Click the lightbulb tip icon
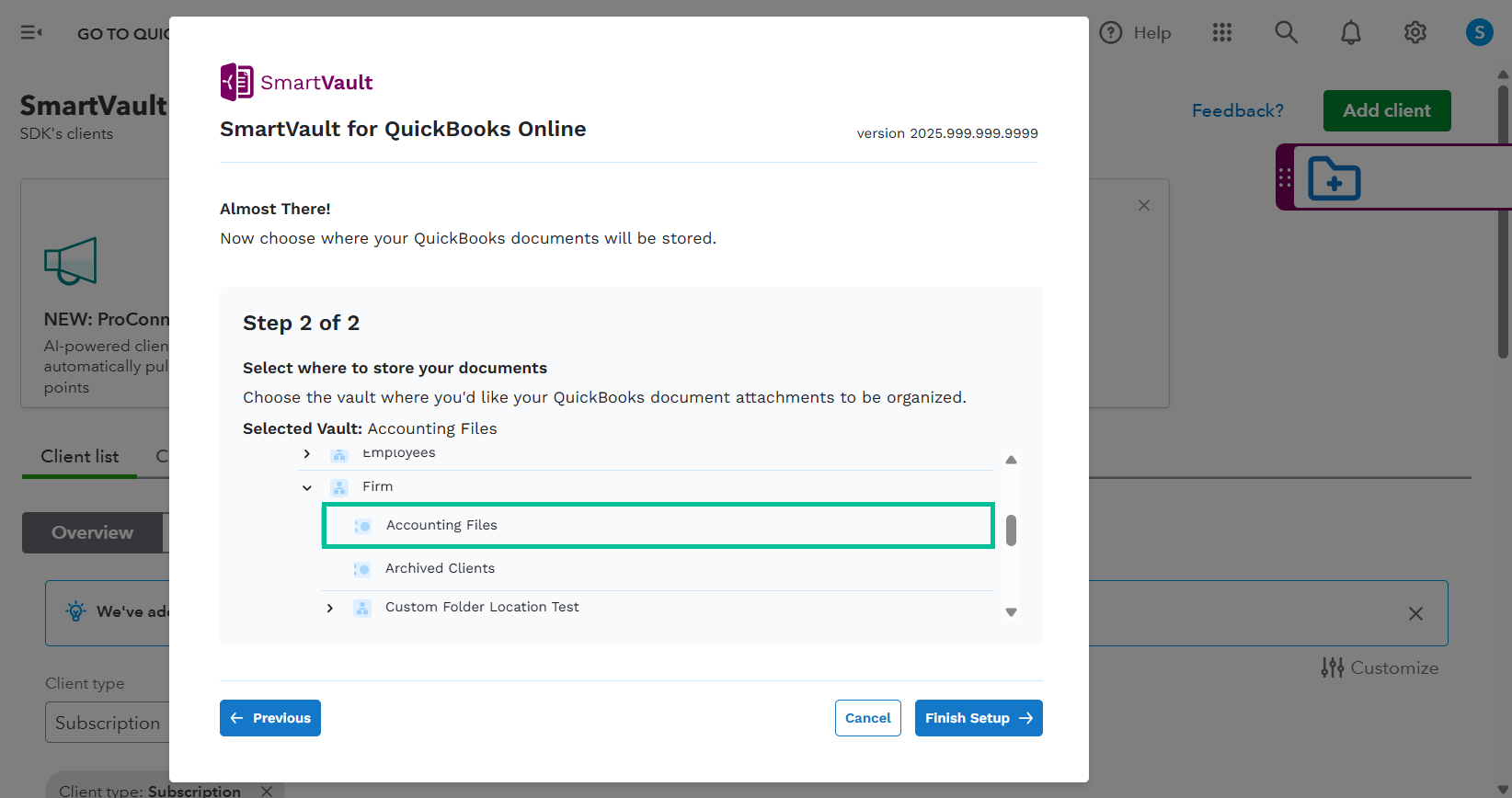 click(x=76, y=611)
